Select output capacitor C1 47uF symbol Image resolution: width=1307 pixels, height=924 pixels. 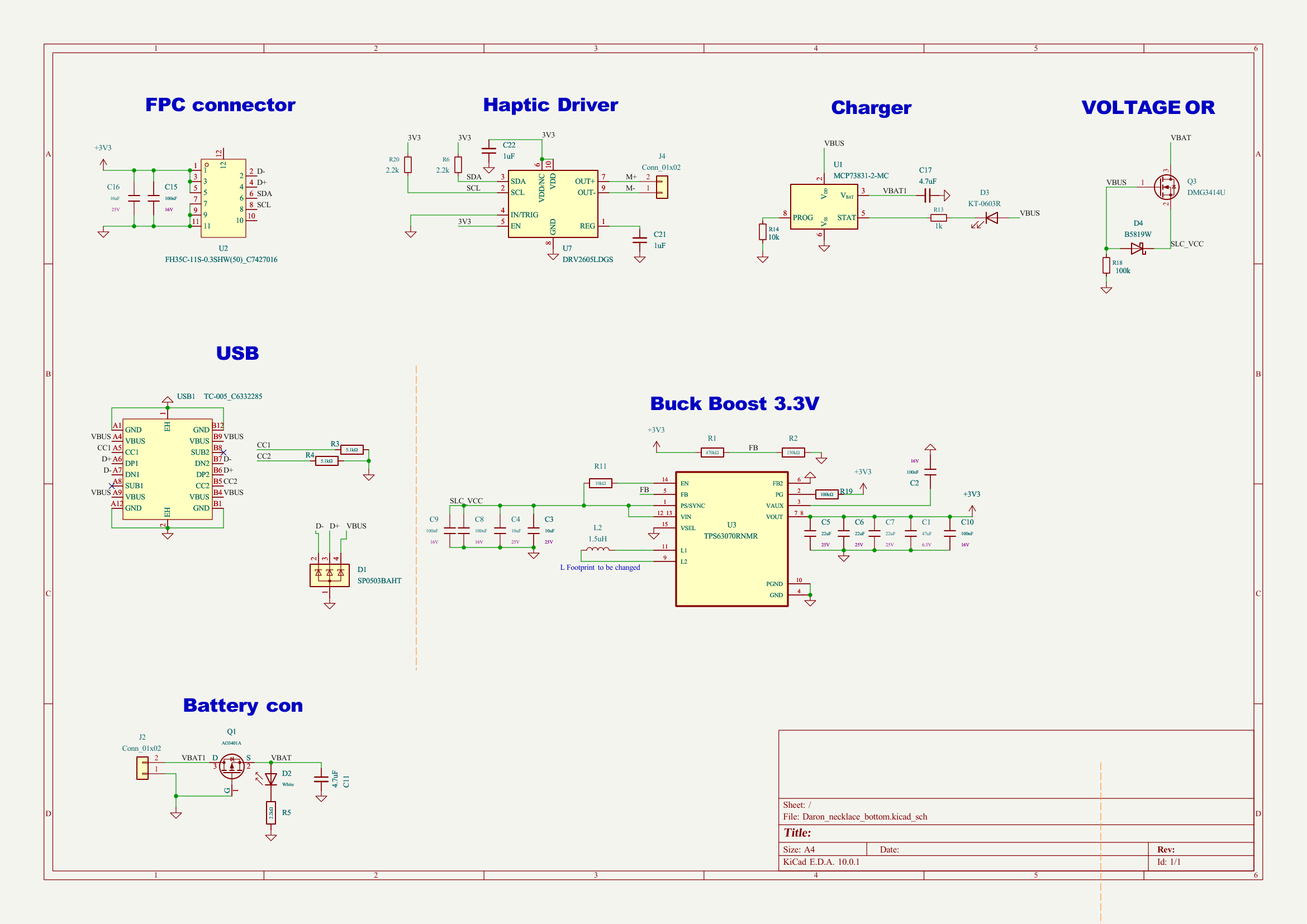(x=911, y=534)
